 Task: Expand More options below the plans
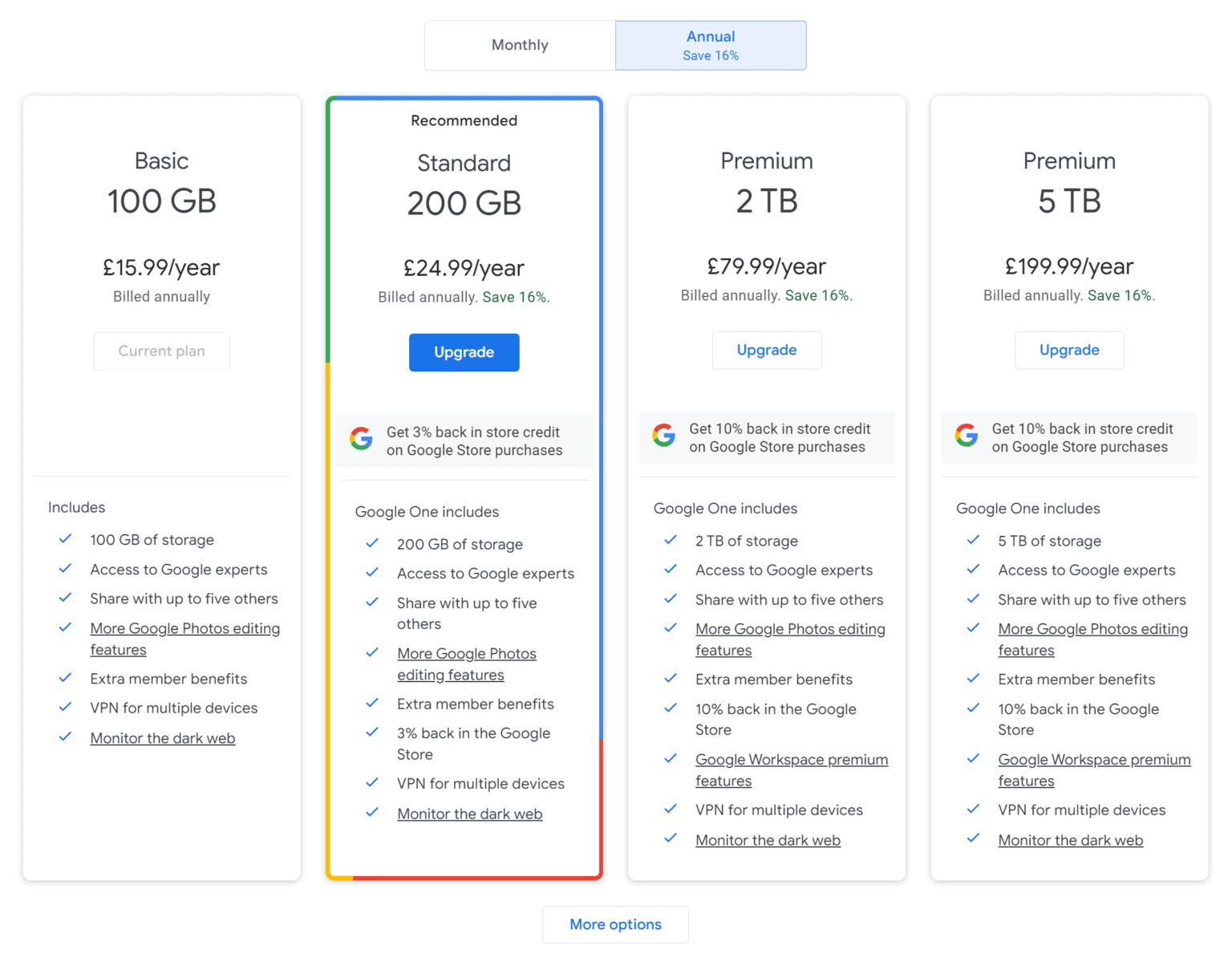615,924
